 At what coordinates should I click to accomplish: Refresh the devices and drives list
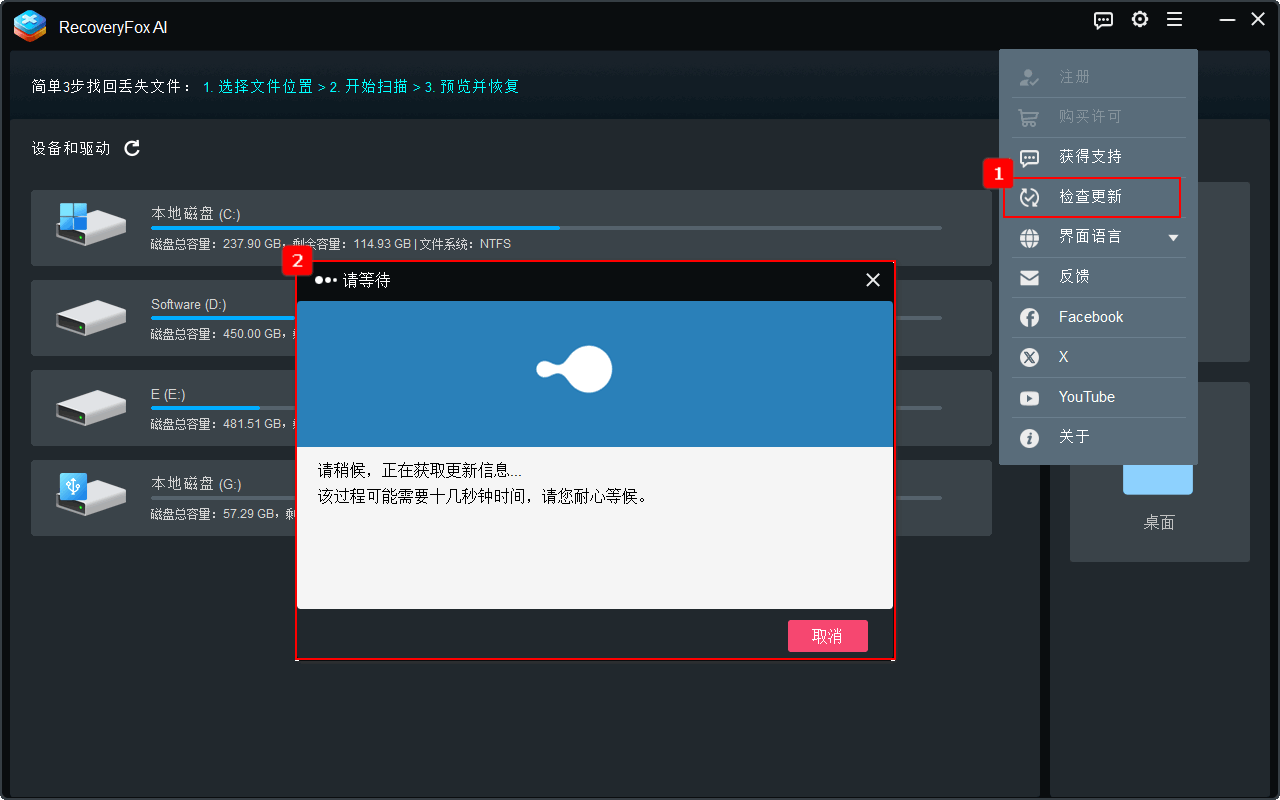pyautogui.click(x=132, y=148)
